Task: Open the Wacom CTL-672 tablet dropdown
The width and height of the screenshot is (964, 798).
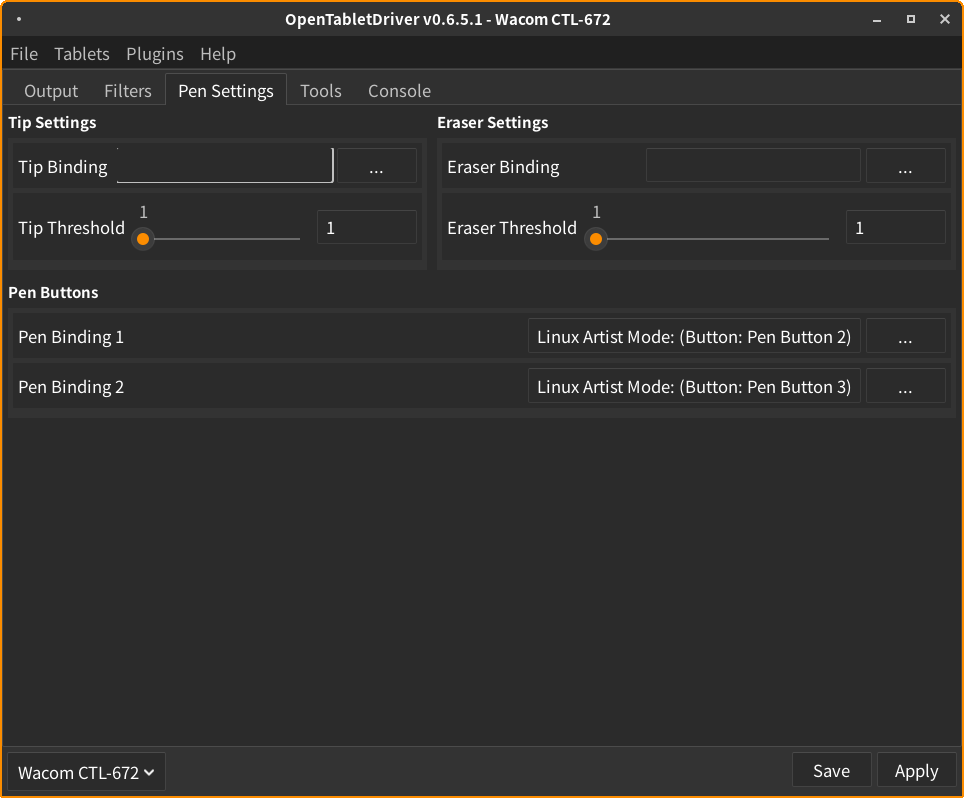Action: point(86,772)
